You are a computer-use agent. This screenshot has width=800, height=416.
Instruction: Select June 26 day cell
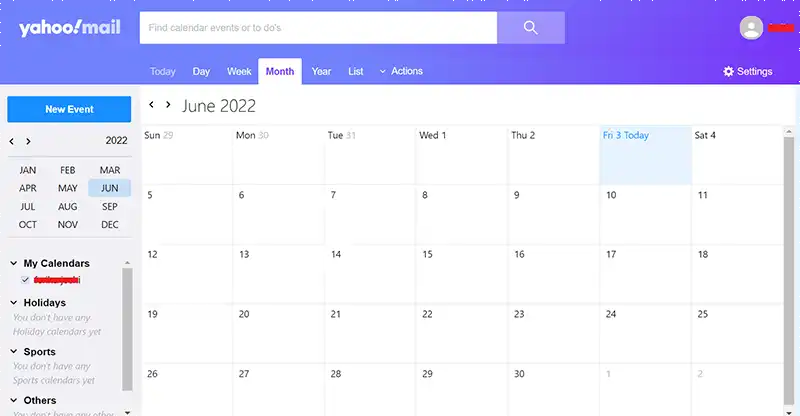[x=187, y=390]
